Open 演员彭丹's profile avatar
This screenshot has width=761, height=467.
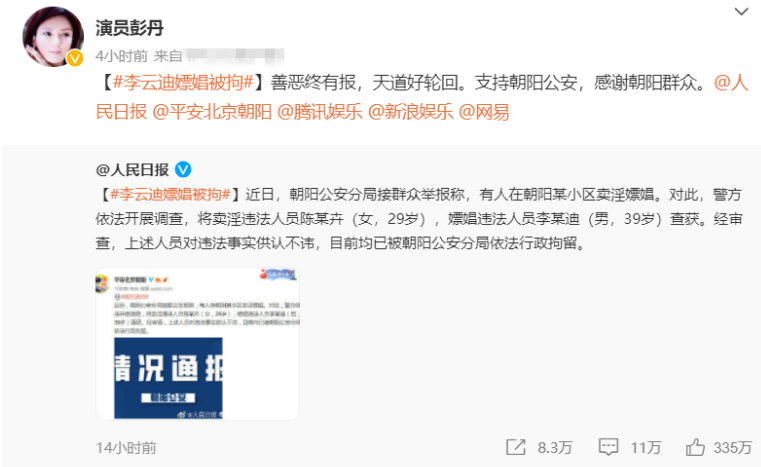(x=52, y=36)
